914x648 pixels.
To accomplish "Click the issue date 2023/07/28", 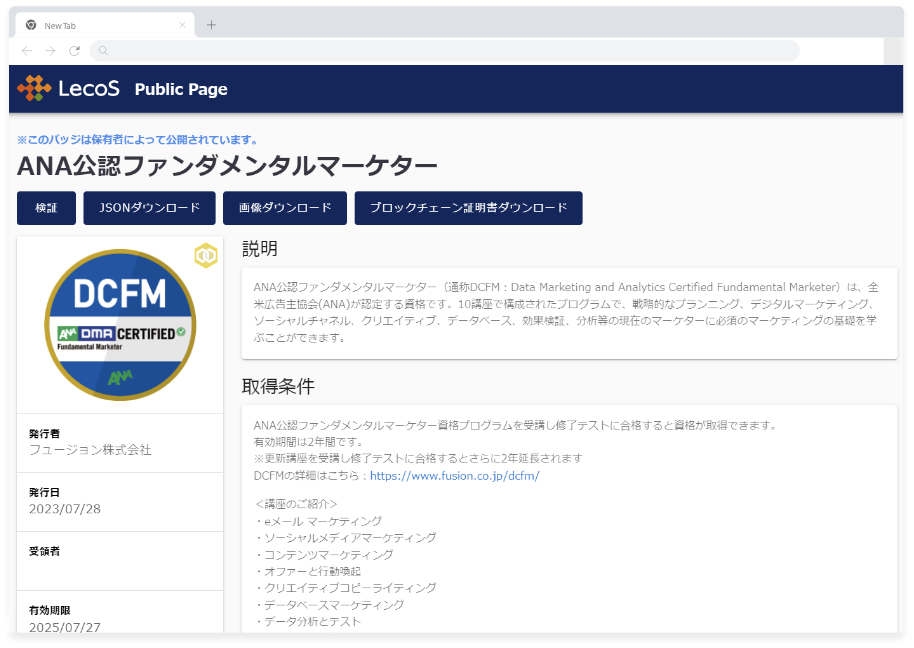I will (x=65, y=509).
